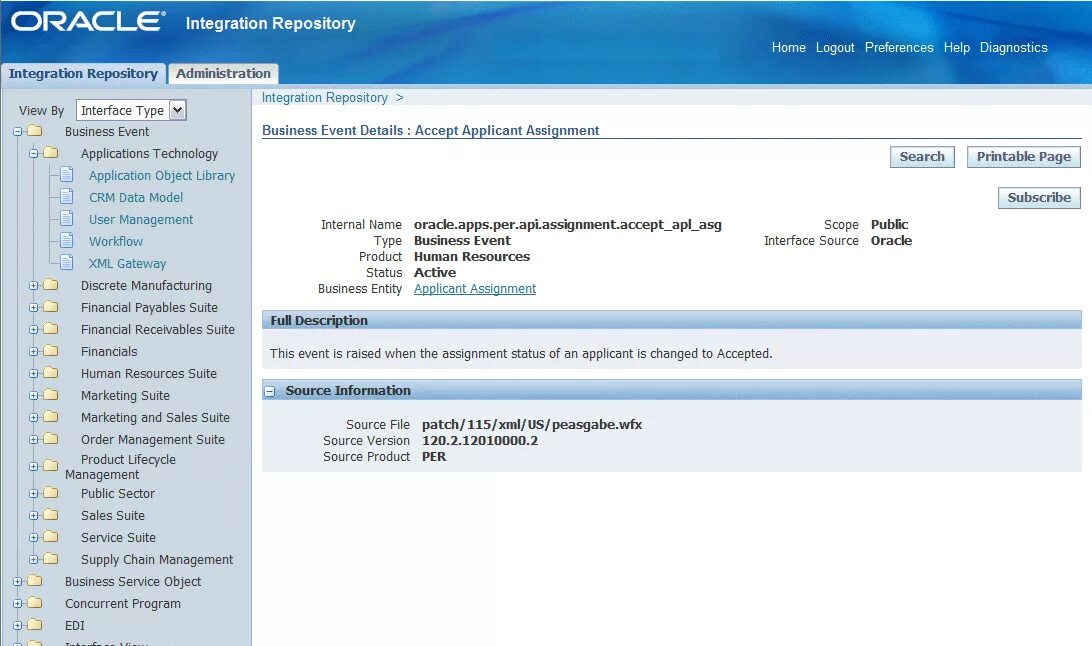Expand the Sales Suite node
Image resolution: width=1092 pixels, height=646 pixels.
coord(33,515)
